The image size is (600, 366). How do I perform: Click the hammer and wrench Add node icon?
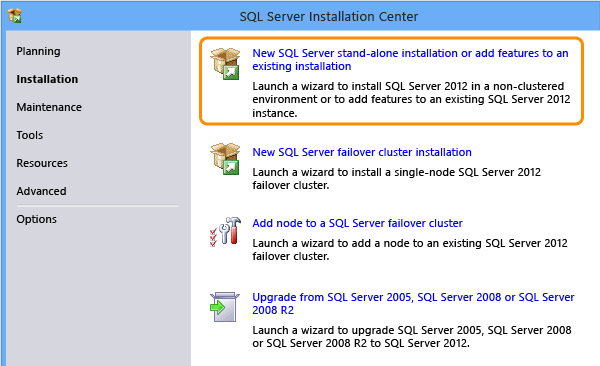pyautogui.click(x=225, y=231)
